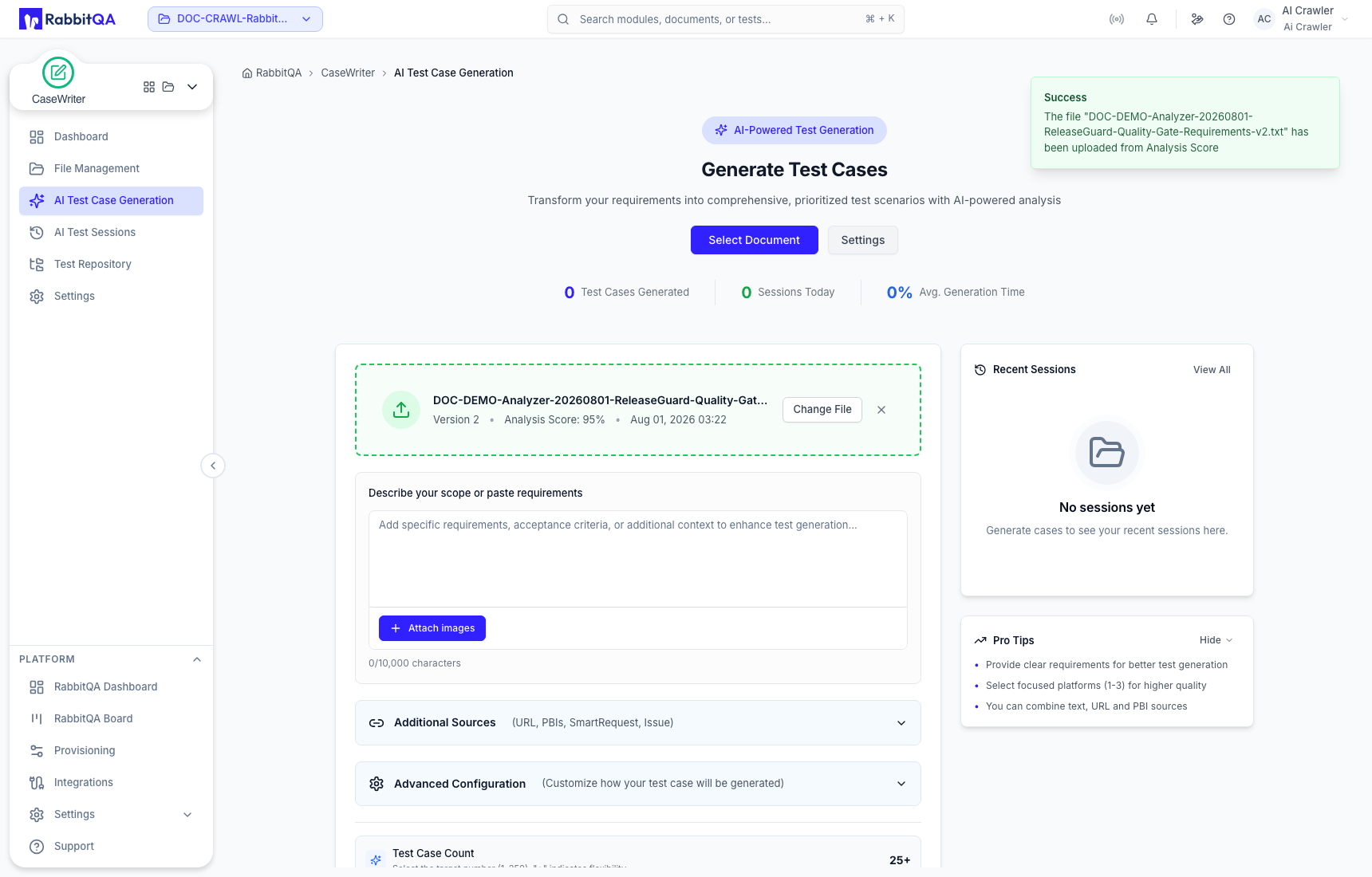Open the notifications bell
Screen dimensions: 1372x877
point(1152,19)
